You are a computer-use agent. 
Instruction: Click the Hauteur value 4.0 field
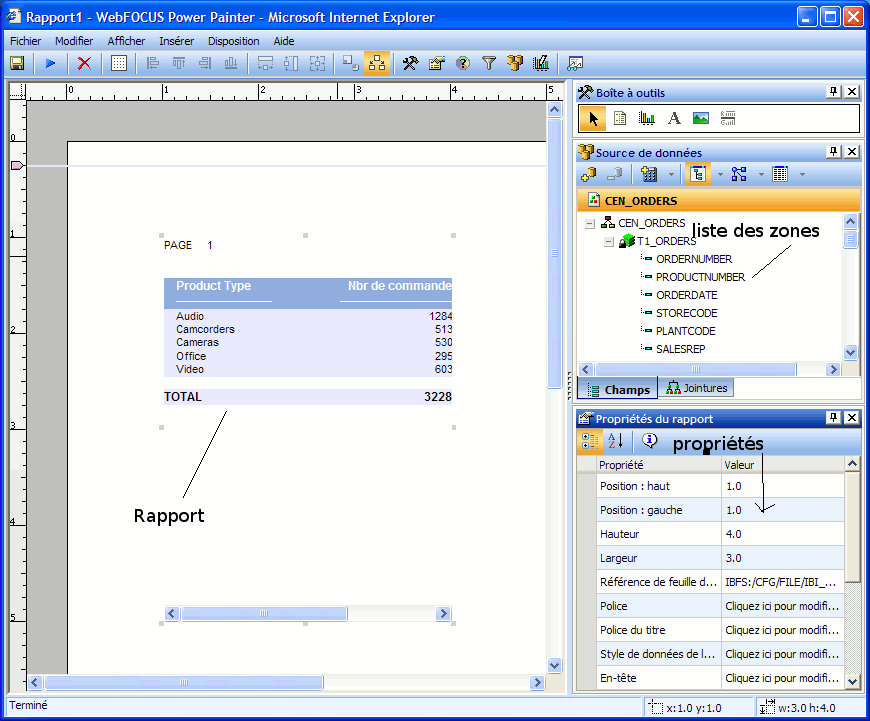pos(782,534)
